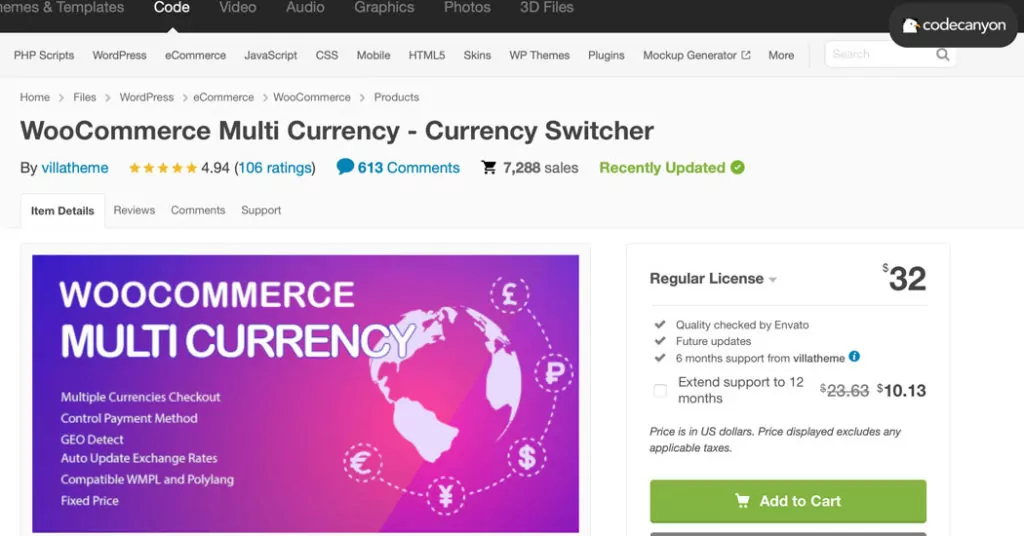Go to Files breadcrumb
1024x536 pixels.
coord(84,97)
